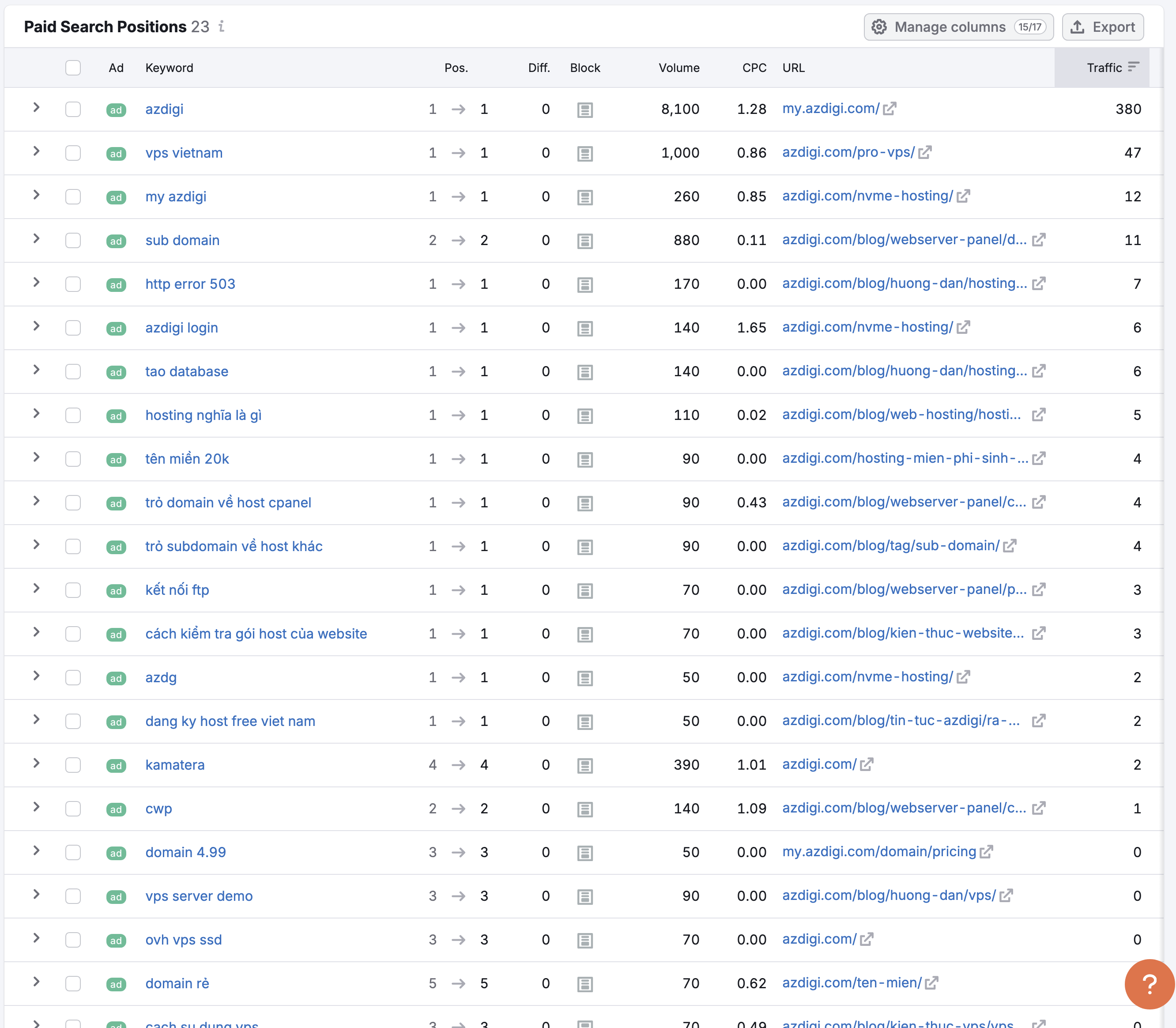The width and height of the screenshot is (1176, 1028).
Task: Open external link icon for azdigi.com/blog/tag/sub-domain/
Action: click(1009, 545)
